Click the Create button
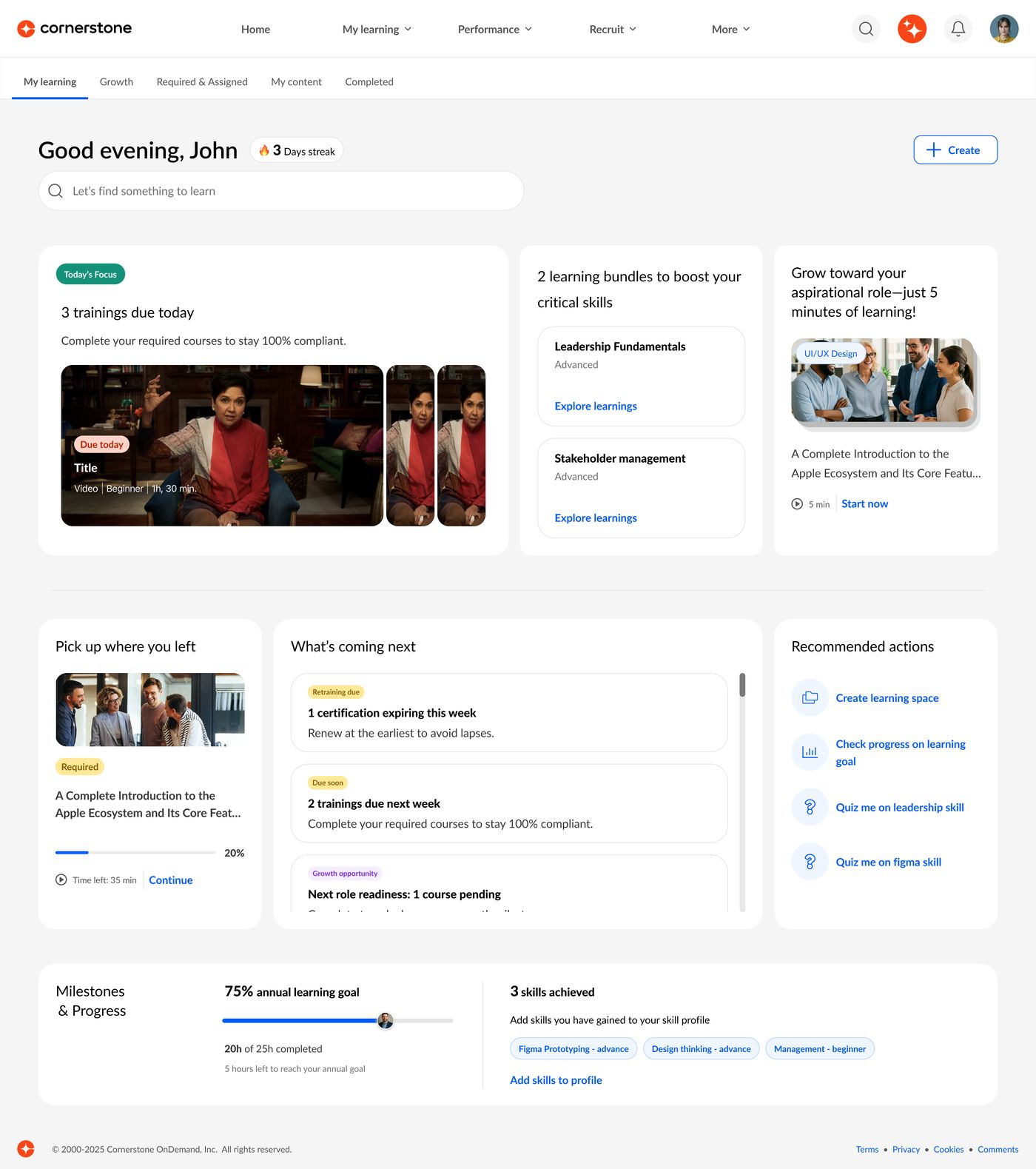This screenshot has height=1169, width=1036. (x=955, y=150)
